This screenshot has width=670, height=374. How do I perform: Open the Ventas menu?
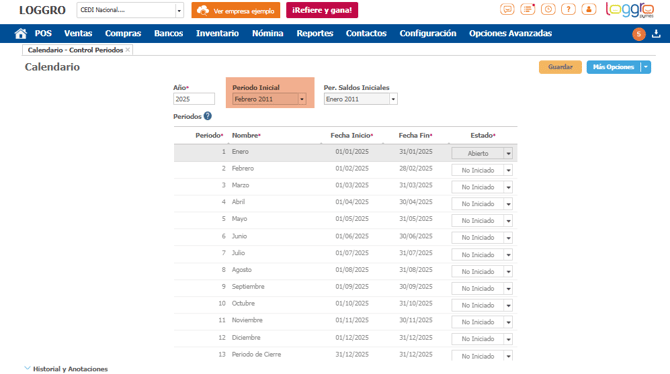point(78,33)
